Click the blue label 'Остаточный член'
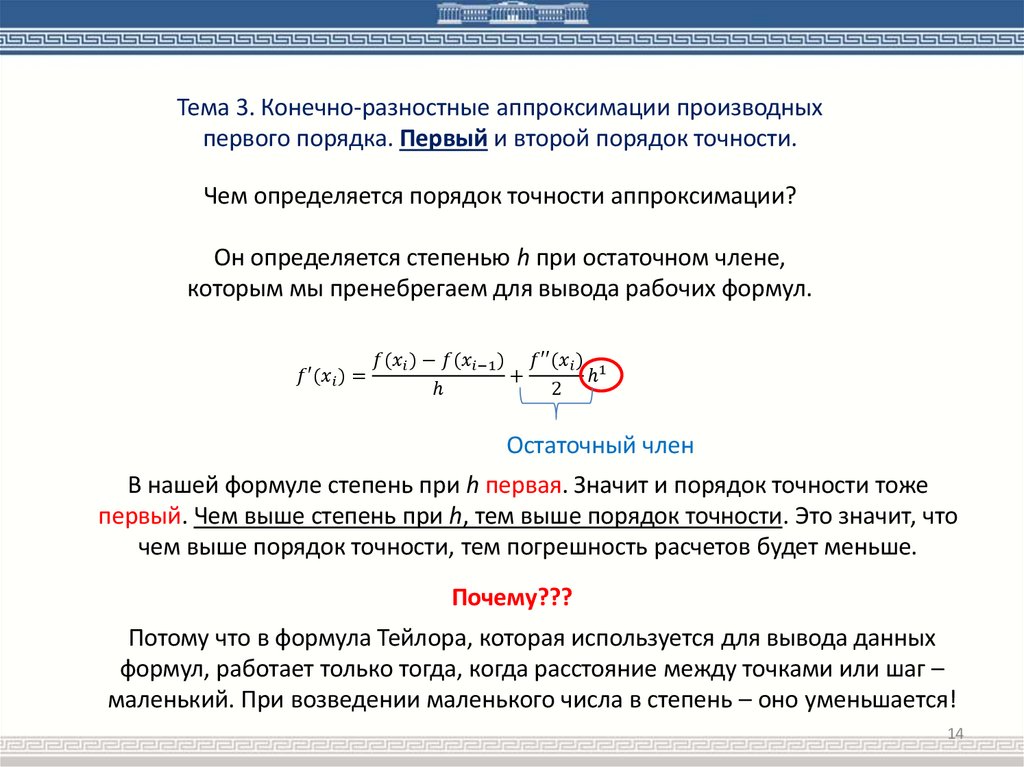 600,446
